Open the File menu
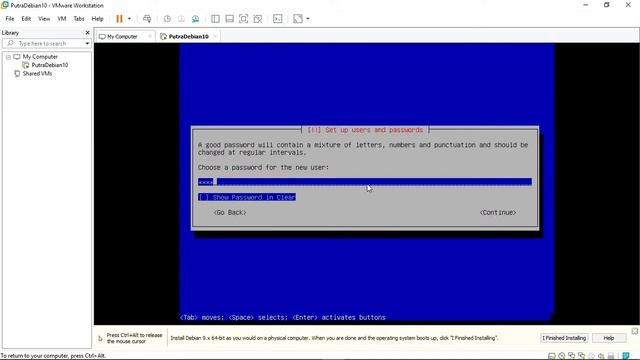Screen dimensions: 640x360 (x=10, y=19)
